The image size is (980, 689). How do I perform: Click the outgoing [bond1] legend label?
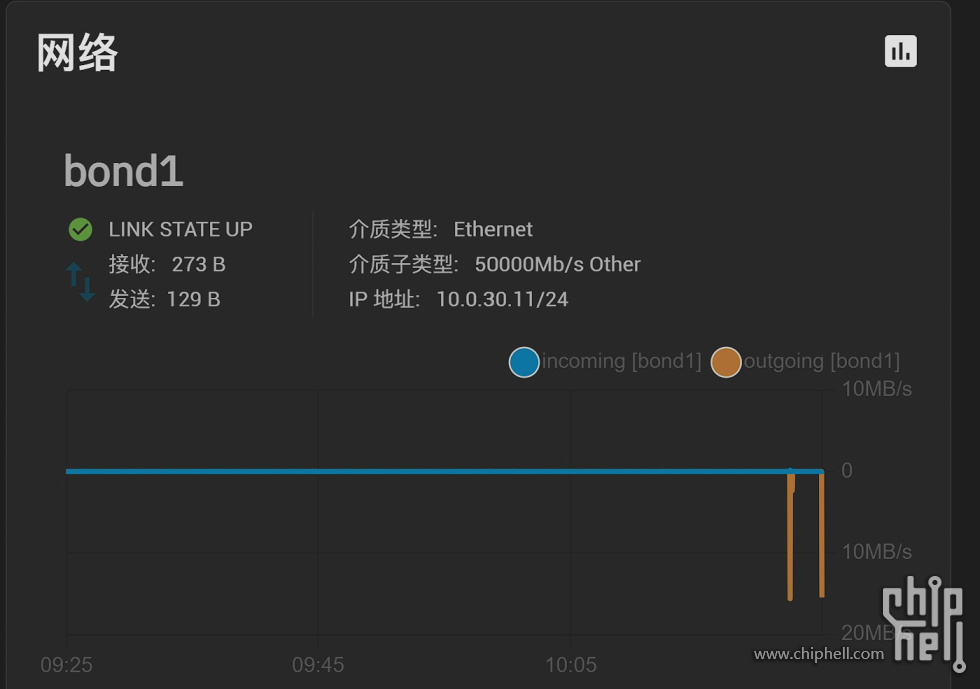[821, 361]
